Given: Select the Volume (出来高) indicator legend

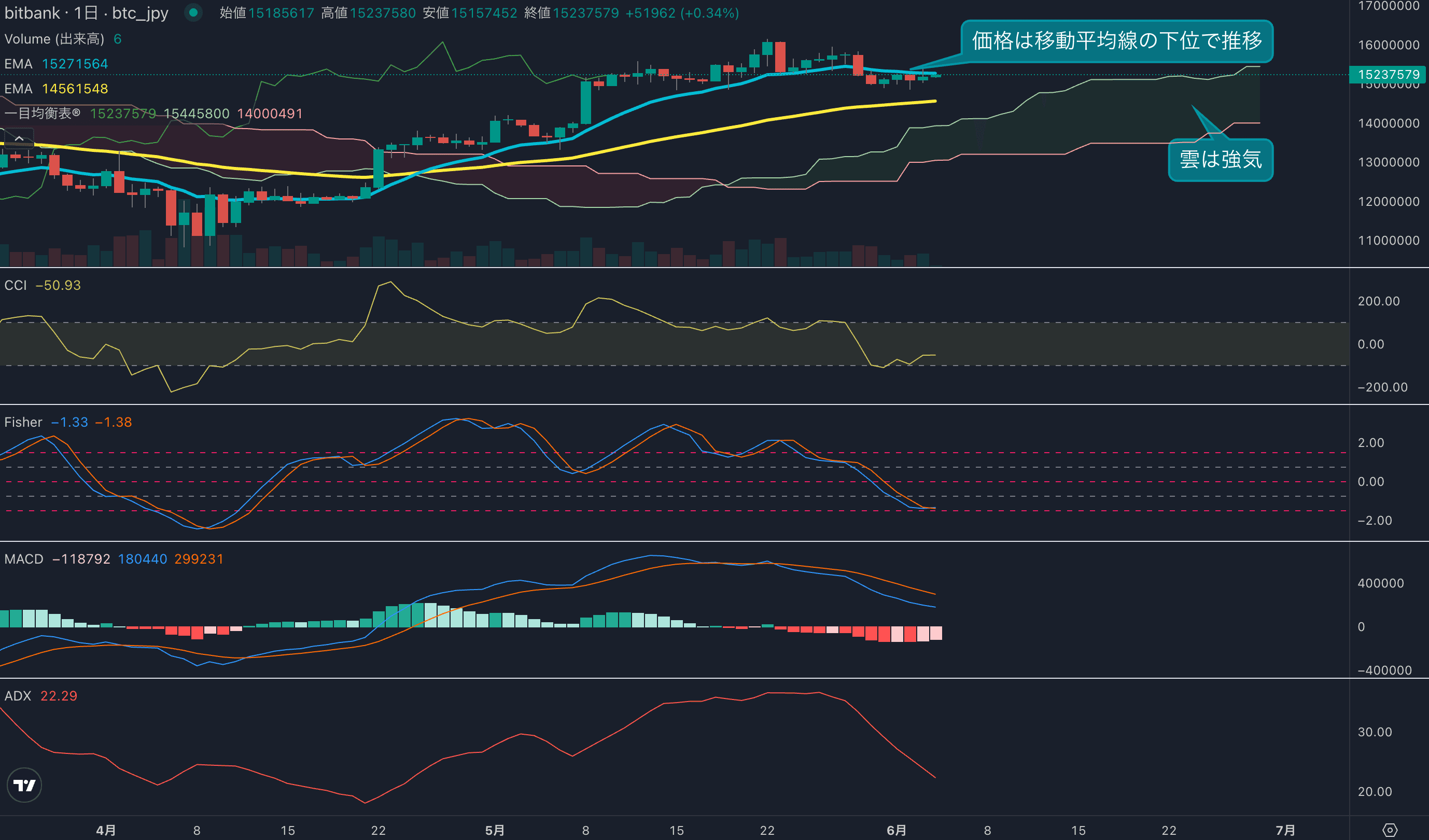Looking at the screenshot, I should click(x=54, y=39).
